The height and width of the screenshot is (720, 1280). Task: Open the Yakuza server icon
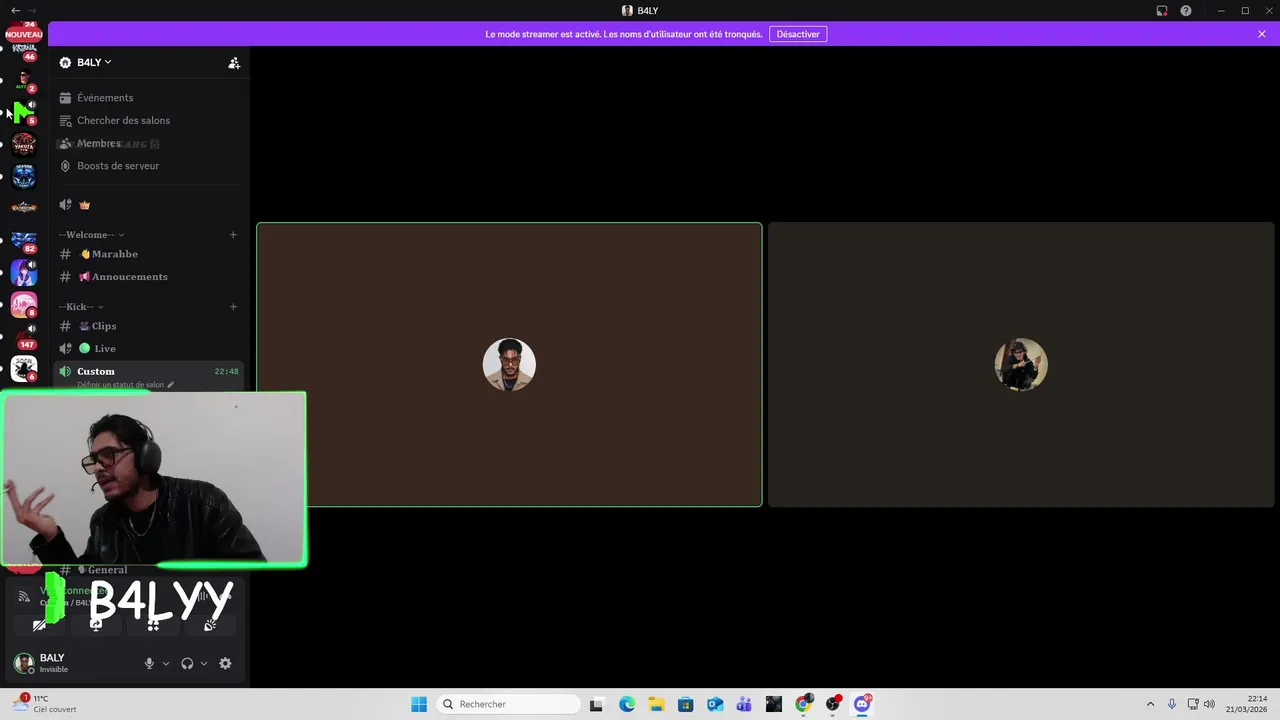pyautogui.click(x=24, y=145)
